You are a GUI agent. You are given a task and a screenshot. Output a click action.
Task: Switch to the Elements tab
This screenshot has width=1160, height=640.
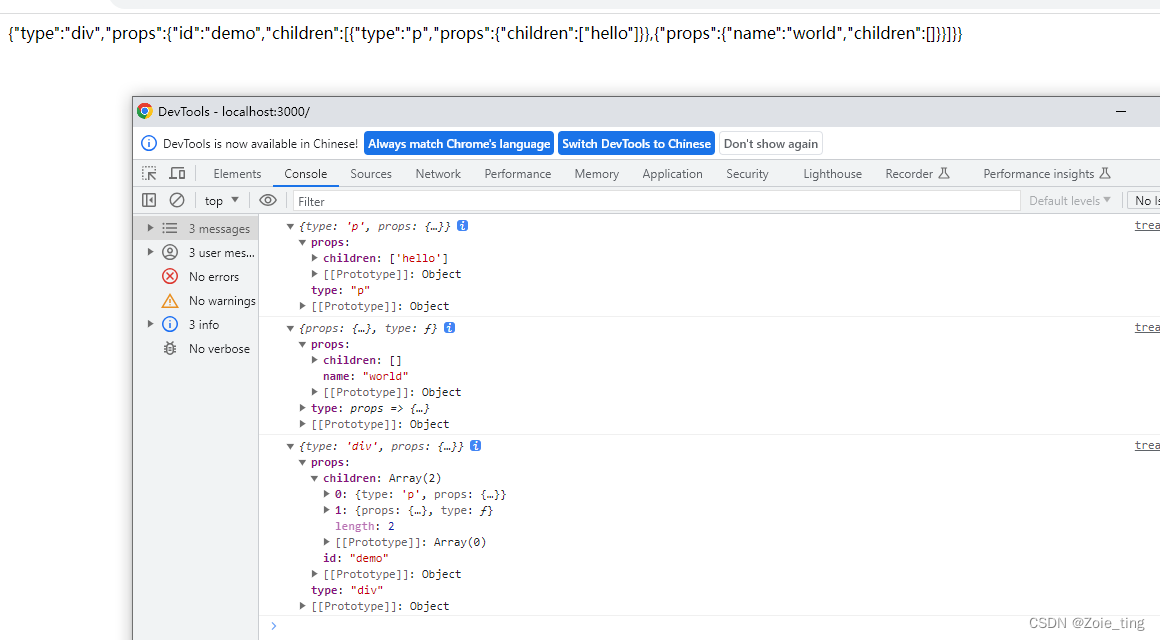[x=237, y=173]
